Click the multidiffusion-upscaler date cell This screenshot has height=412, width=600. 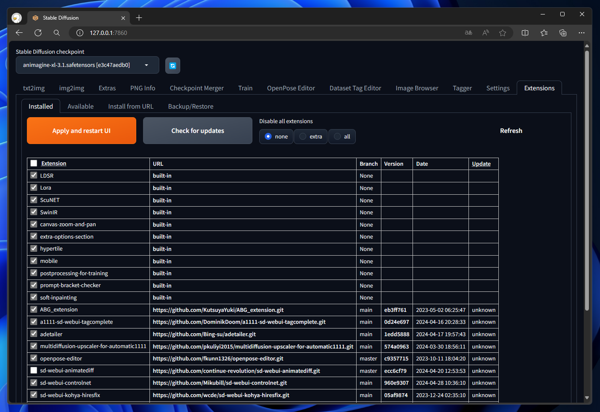coord(440,347)
